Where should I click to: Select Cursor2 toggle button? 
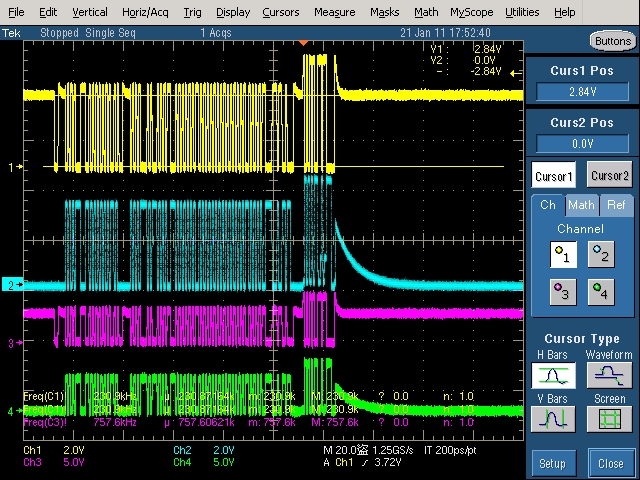point(610,175)
